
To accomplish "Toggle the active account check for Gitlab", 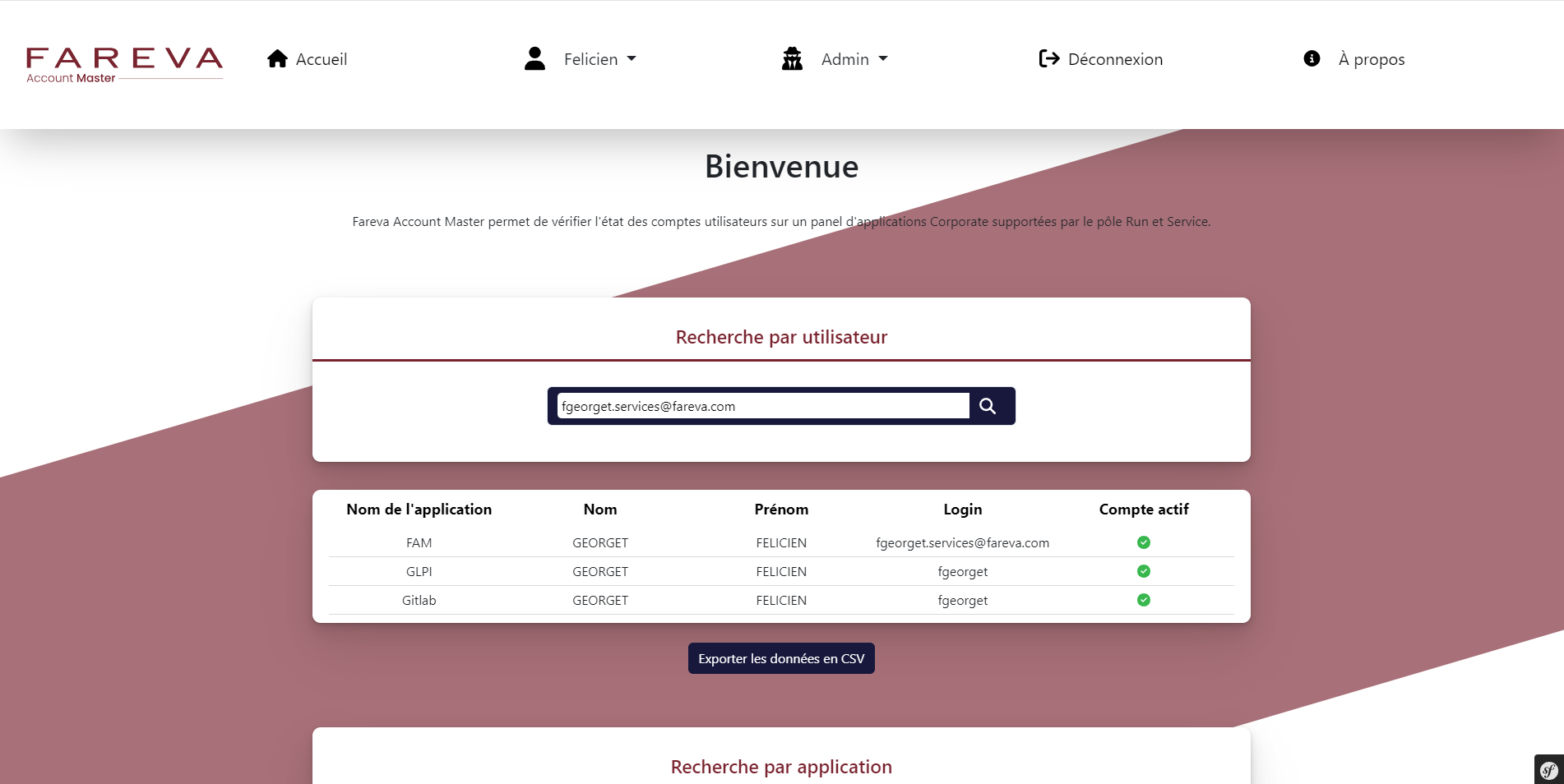I will coord(1144,600).
